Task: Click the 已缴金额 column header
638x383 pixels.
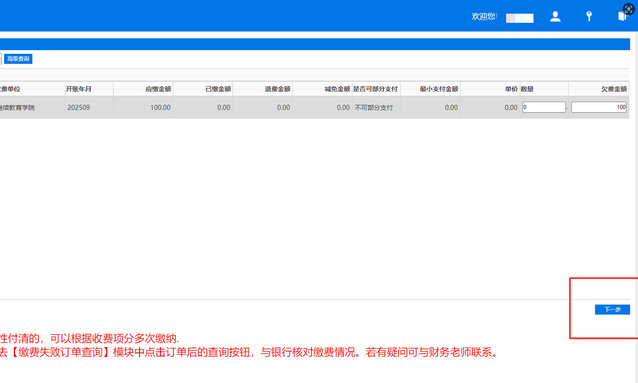Action: 203,89
